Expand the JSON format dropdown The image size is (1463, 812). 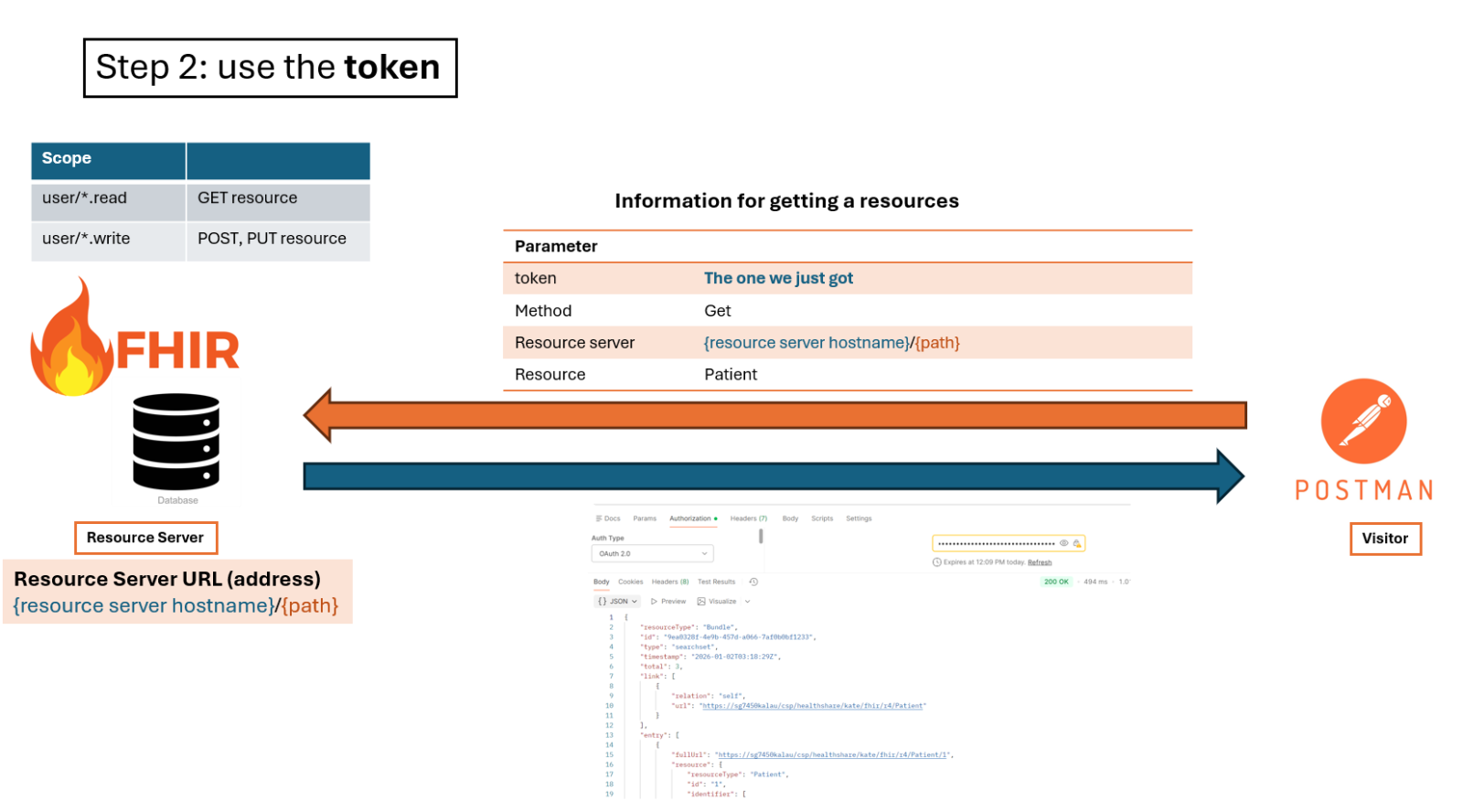(x=618, y=602)
